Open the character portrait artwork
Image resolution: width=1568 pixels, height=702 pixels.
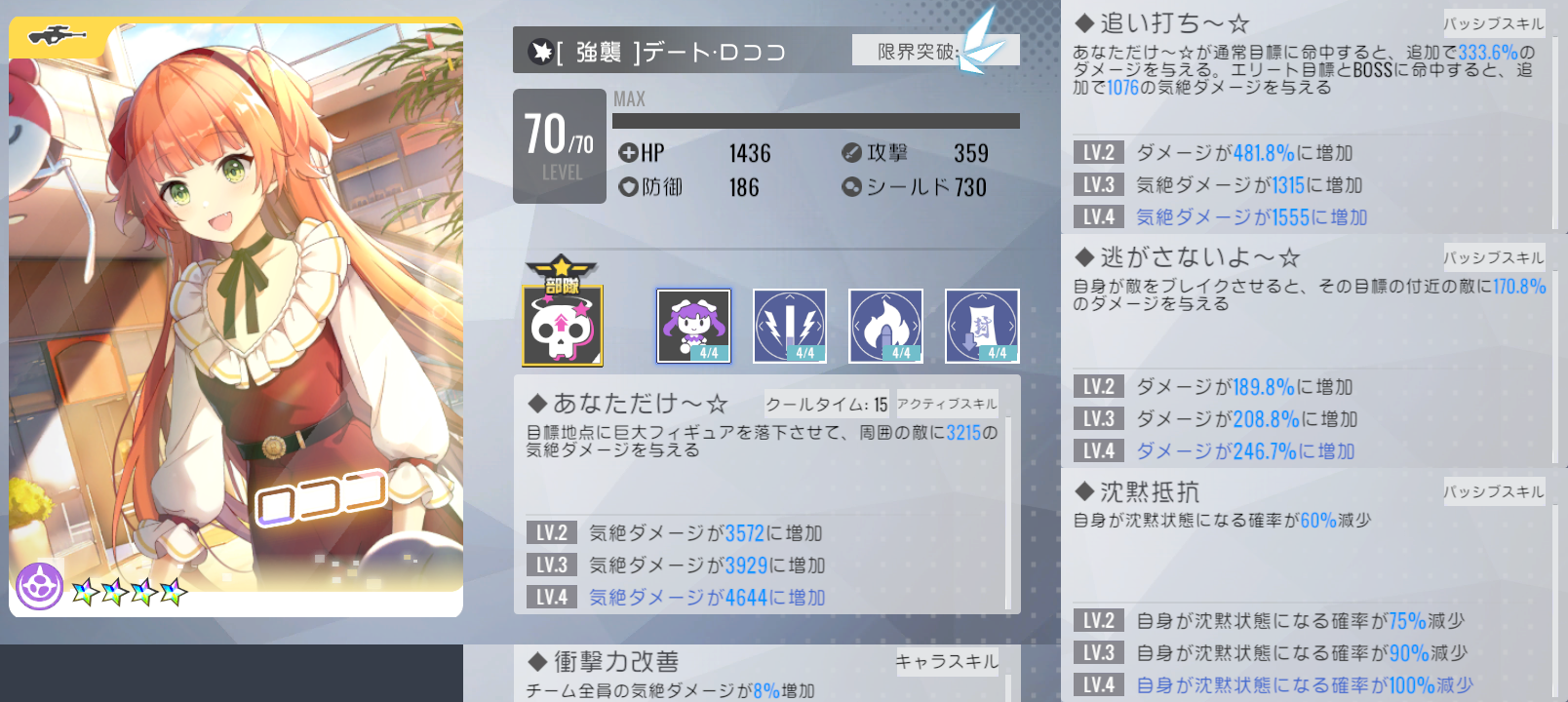click(x=236, y=317)
